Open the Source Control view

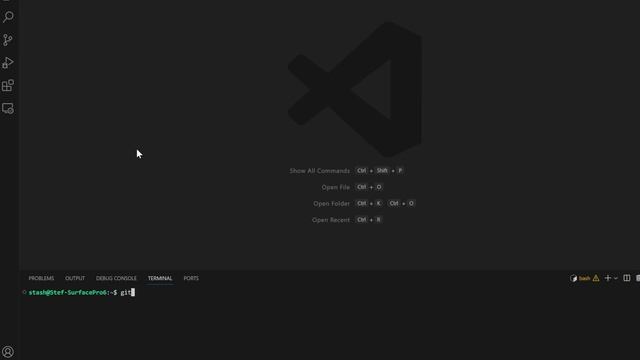point(8,40)
